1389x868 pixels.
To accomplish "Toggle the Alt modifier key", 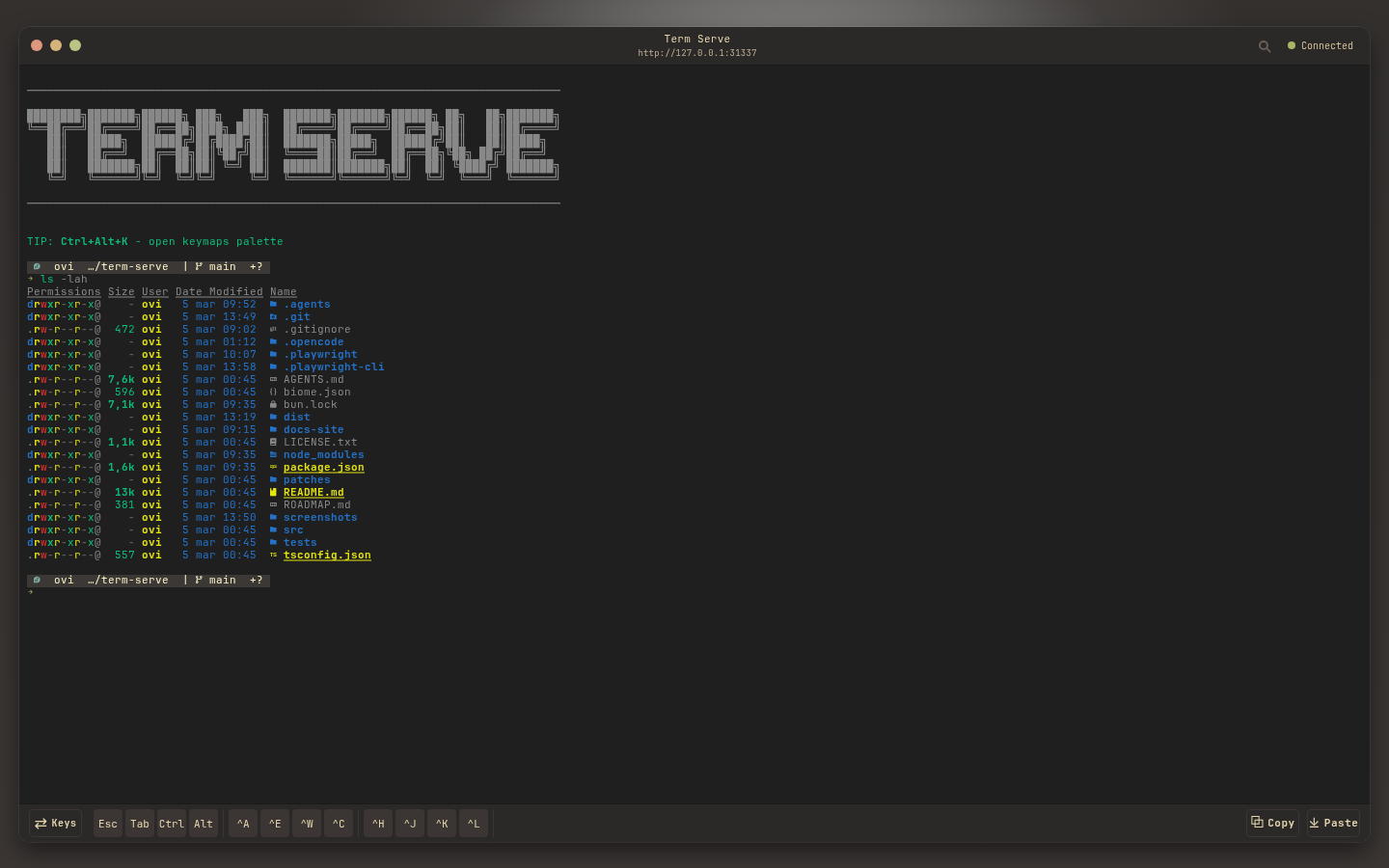I will coord(203,823).
